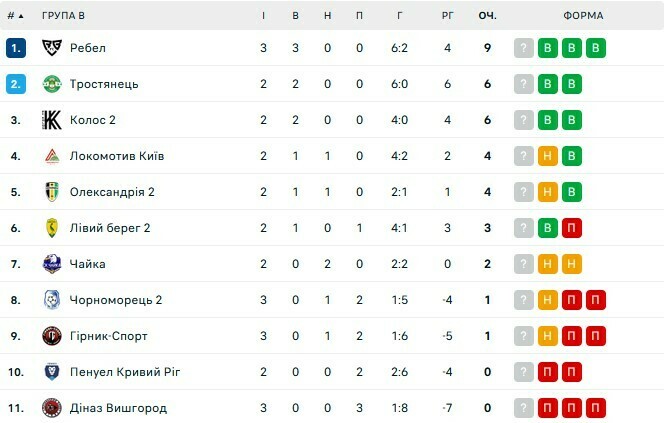669x423 pixels.
Task: Click the ФОРМА column header
Action: click(582, 16)
